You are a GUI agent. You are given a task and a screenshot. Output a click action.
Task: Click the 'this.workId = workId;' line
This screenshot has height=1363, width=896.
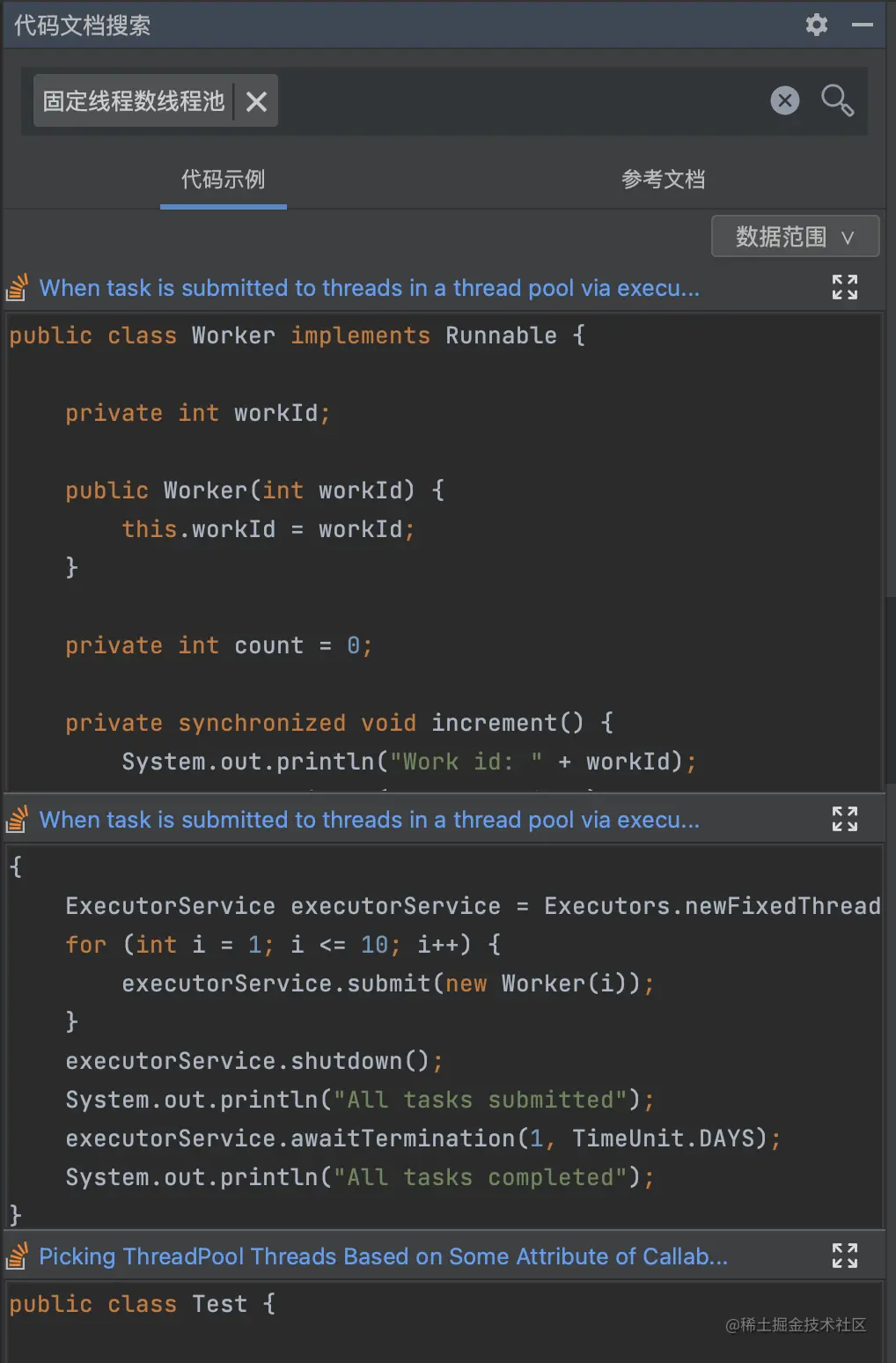tap(268, 529)
